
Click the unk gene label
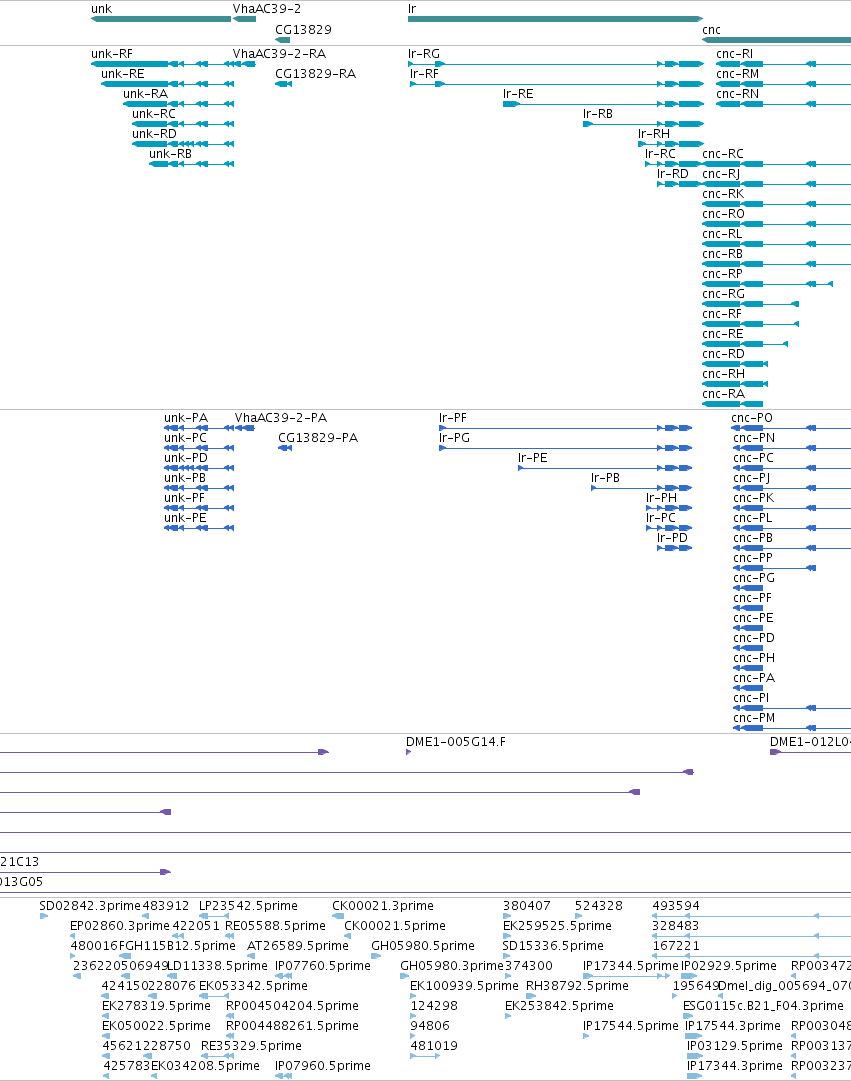pos(101,9)
